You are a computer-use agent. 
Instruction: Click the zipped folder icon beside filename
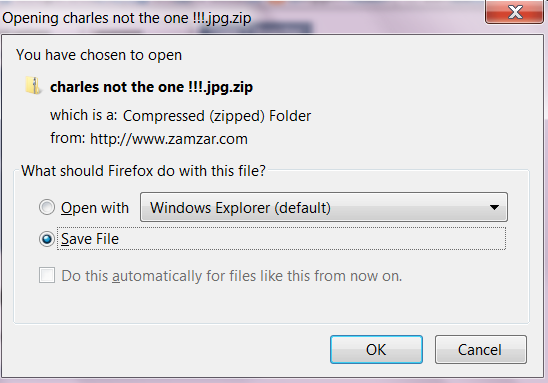34,86
